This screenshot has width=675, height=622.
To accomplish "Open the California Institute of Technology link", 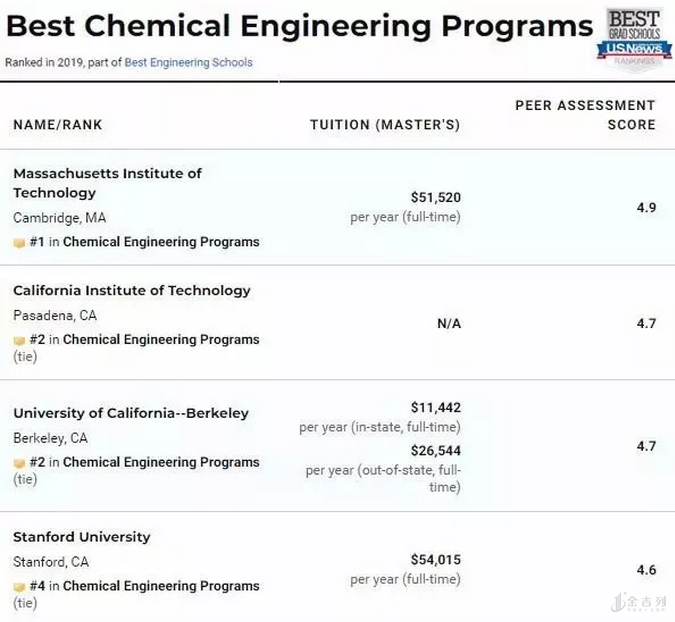I will click(132, 290).
